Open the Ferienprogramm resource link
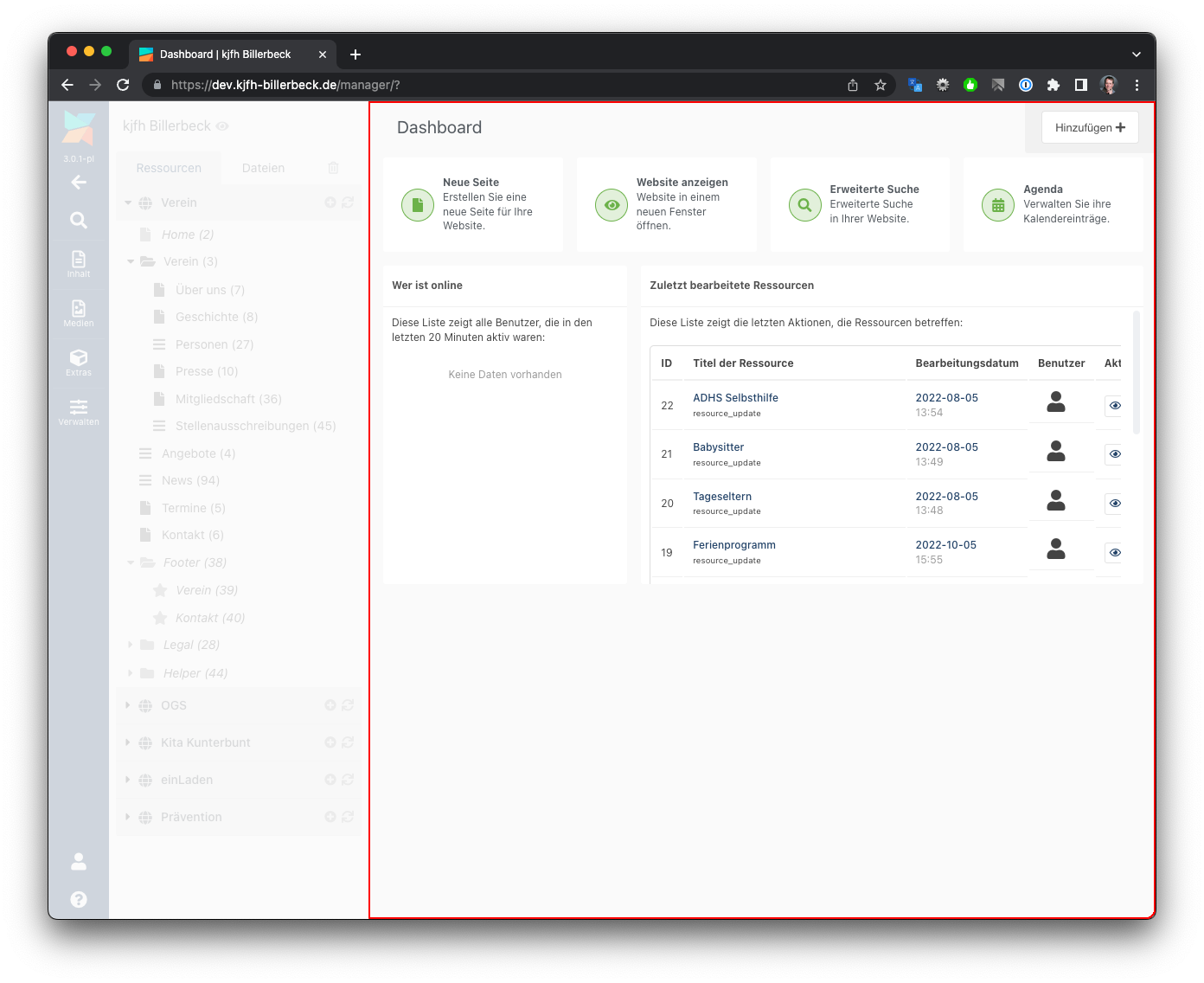Screen dimensions: 1204x983 coord(733,545)
